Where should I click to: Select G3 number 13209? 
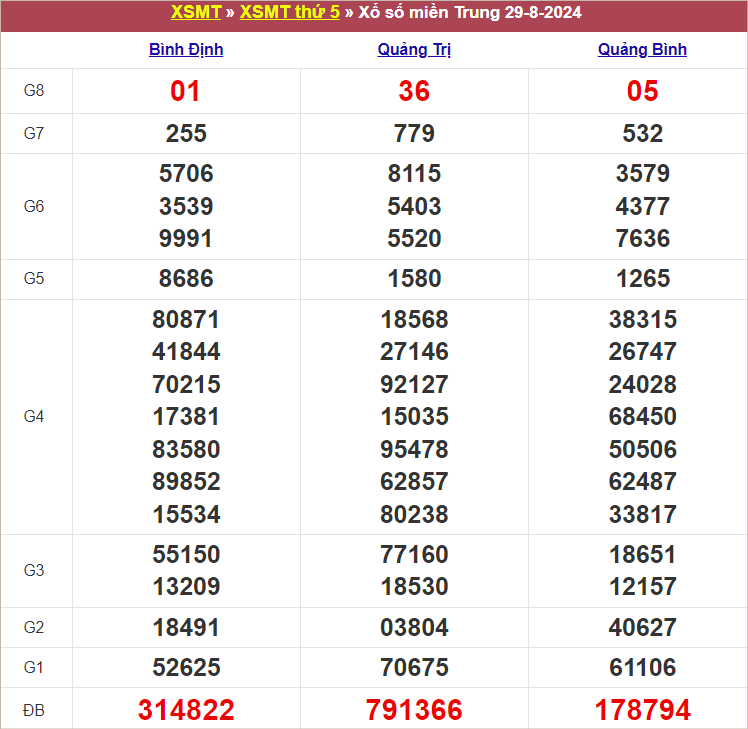186,587
